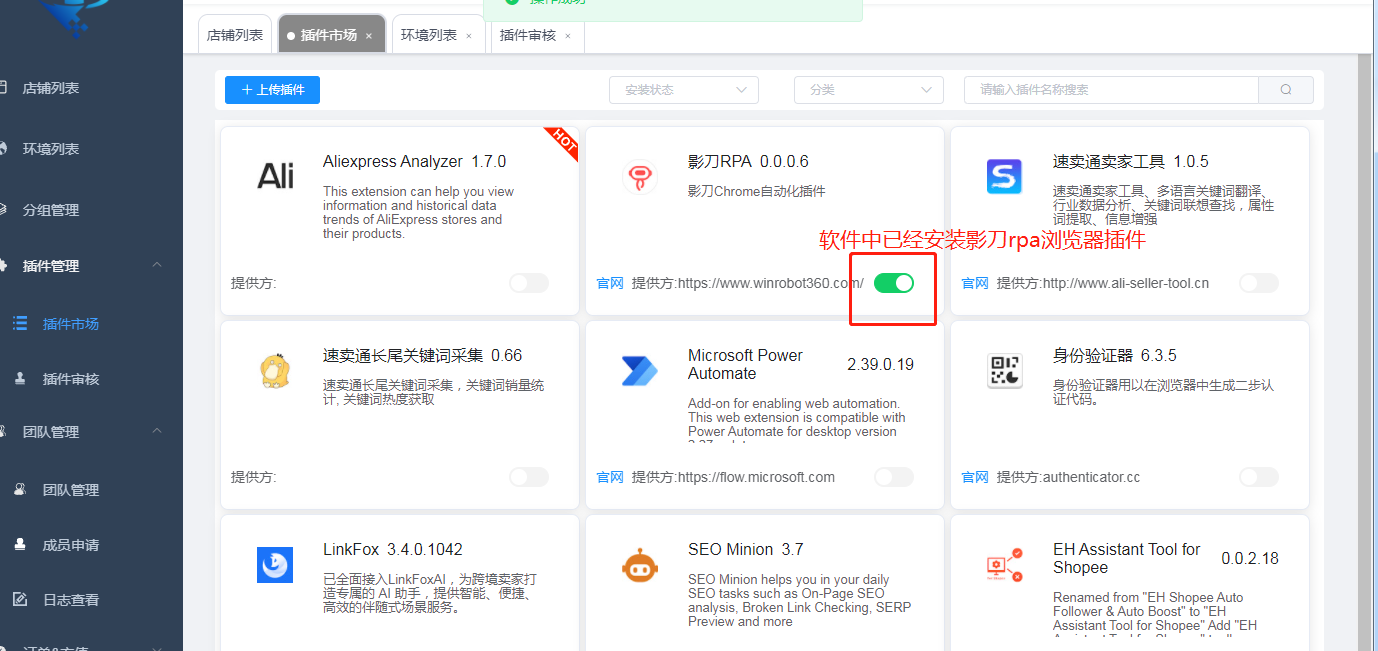Click the 影刀RPA 0.0.0.6 title
Screen dimensions: 1378x651
click(748, 161)
